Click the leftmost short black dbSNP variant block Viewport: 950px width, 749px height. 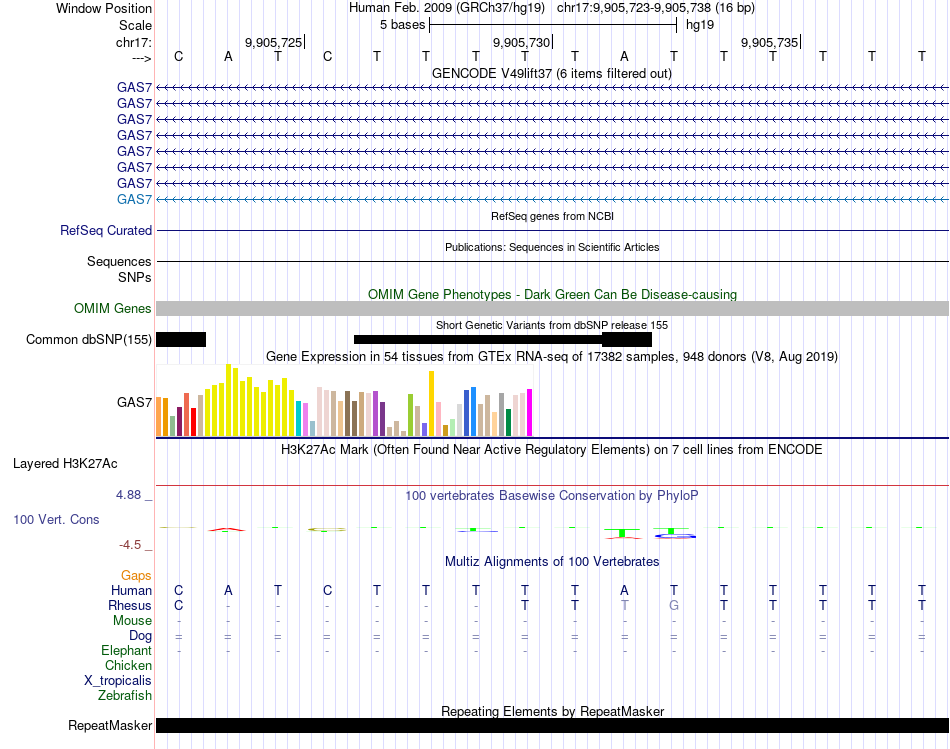click(181, 339)
